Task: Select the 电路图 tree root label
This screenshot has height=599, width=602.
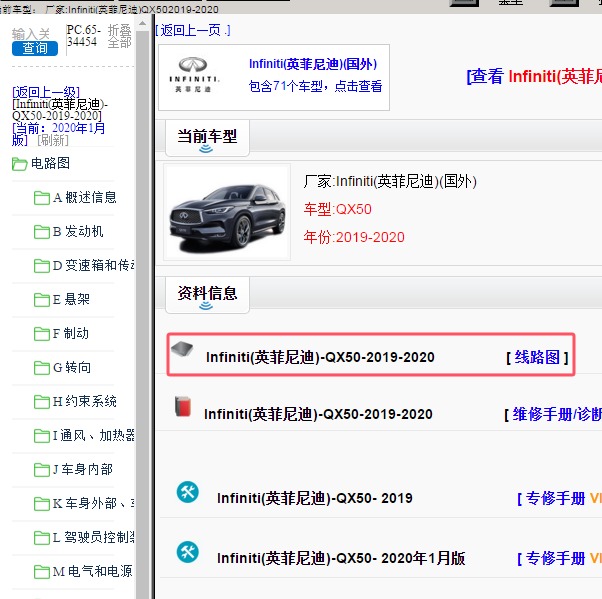Action: click(50, 163)
